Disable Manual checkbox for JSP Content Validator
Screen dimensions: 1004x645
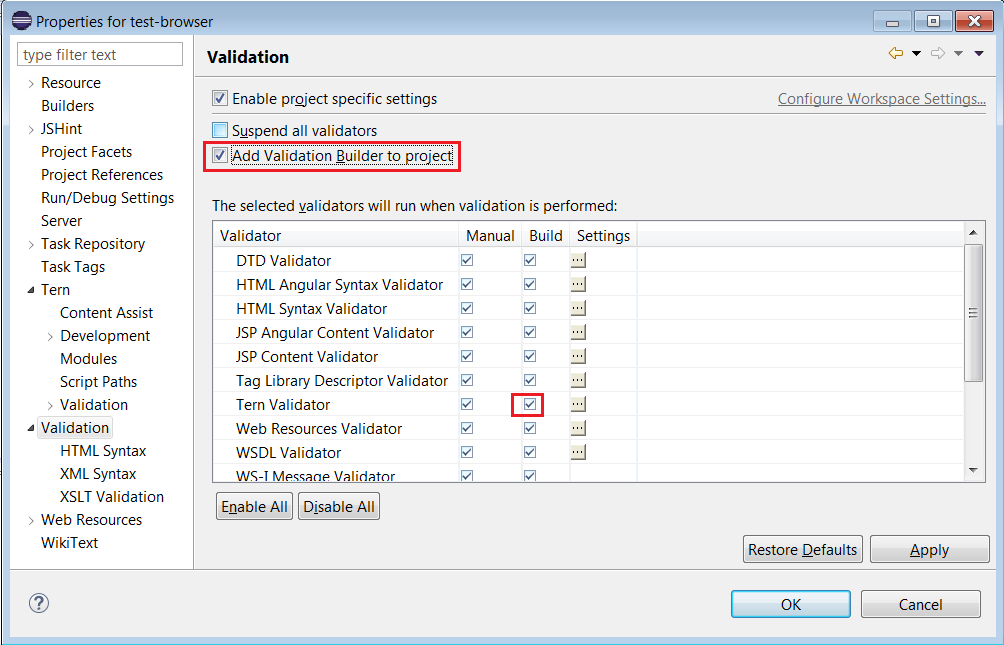click(466, 356)
